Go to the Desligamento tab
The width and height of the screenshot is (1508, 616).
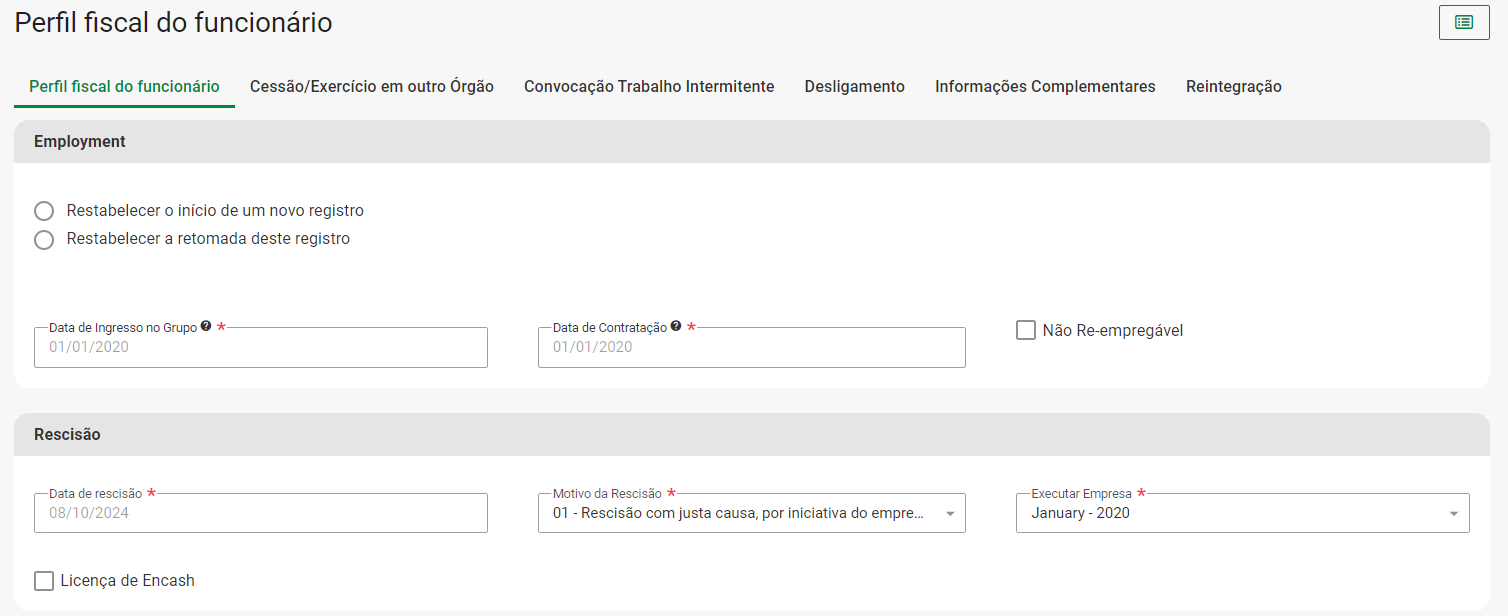click(854, 87)
